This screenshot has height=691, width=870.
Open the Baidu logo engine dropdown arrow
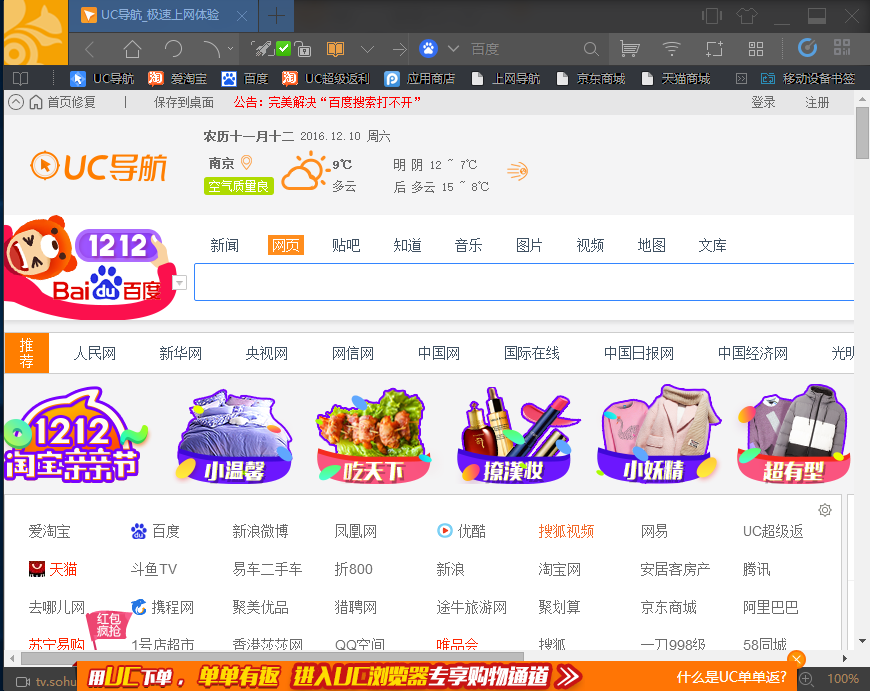[x=180, y=283]
